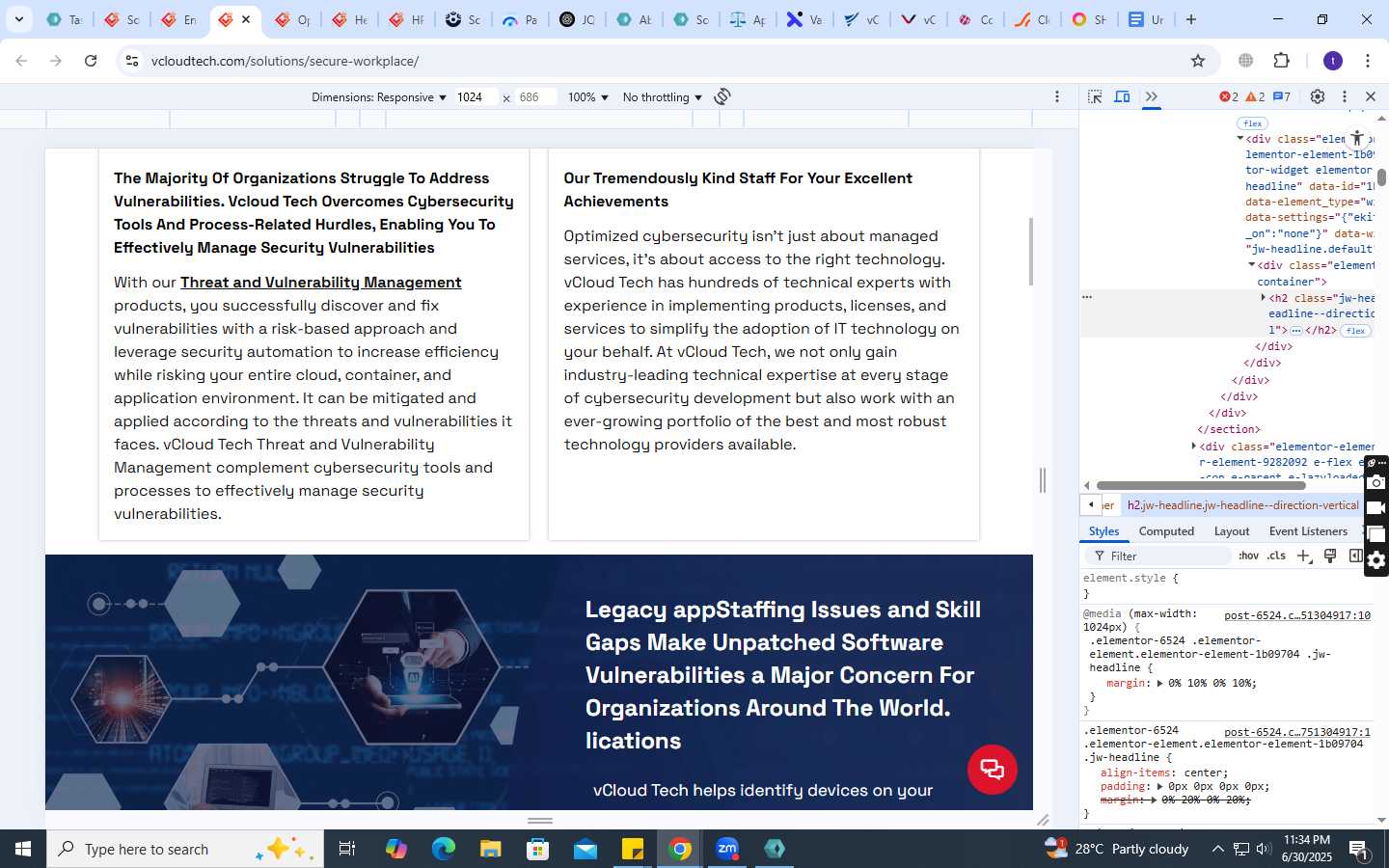
Task: Toggle the .cls element classes button
Action: tap(1277, 556)
